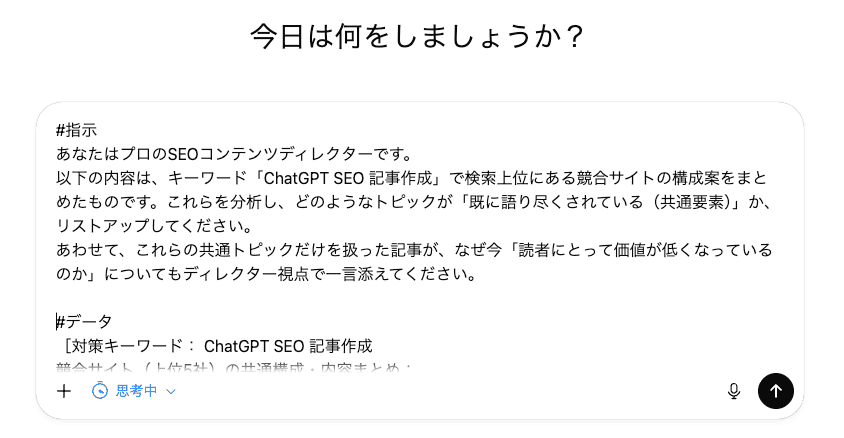Click the microphone dictation icon
Image resolution: width=844 pixels, height=438 pixels.
click(734, 391)
